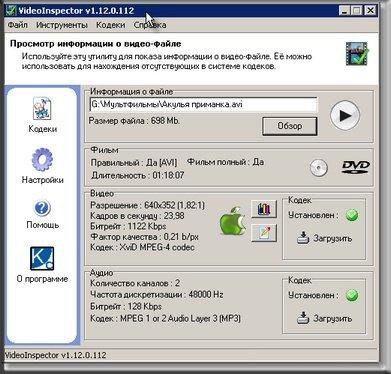Click the notepad report button in the Видео section
The width and height of the screenshot is (391, 374).
coord(264,233)
